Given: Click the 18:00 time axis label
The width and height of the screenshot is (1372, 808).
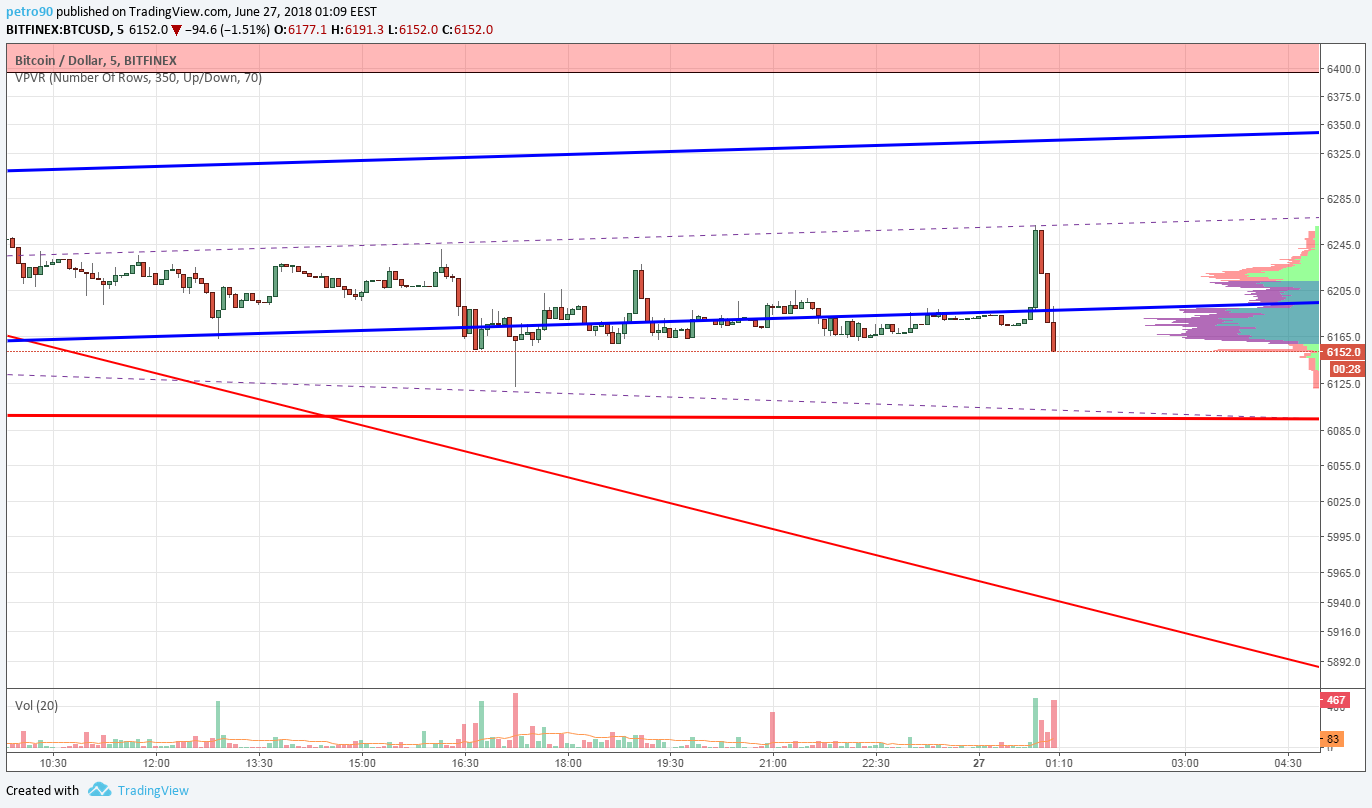Looking at the screenshot, I should tap(568, 763).
